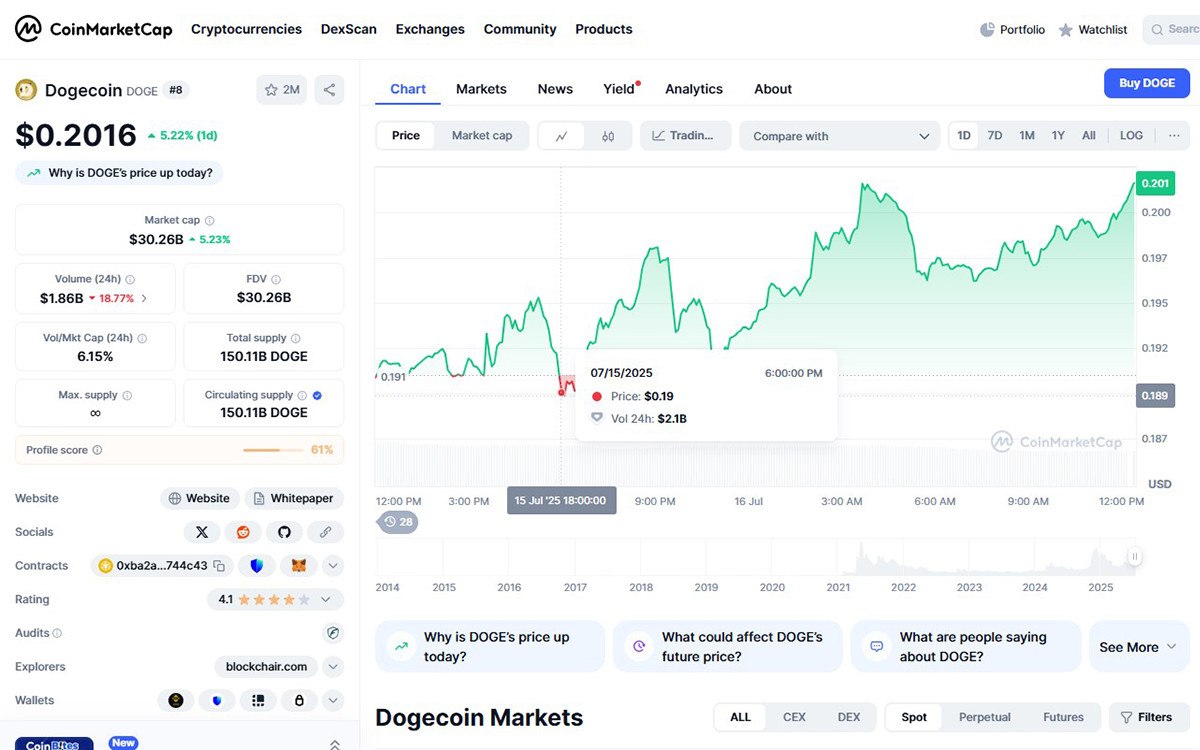The width and height of the screenshot is (1200, 750).
Task: Expand the Rating 4.1 details
Action: pos(327,600)
